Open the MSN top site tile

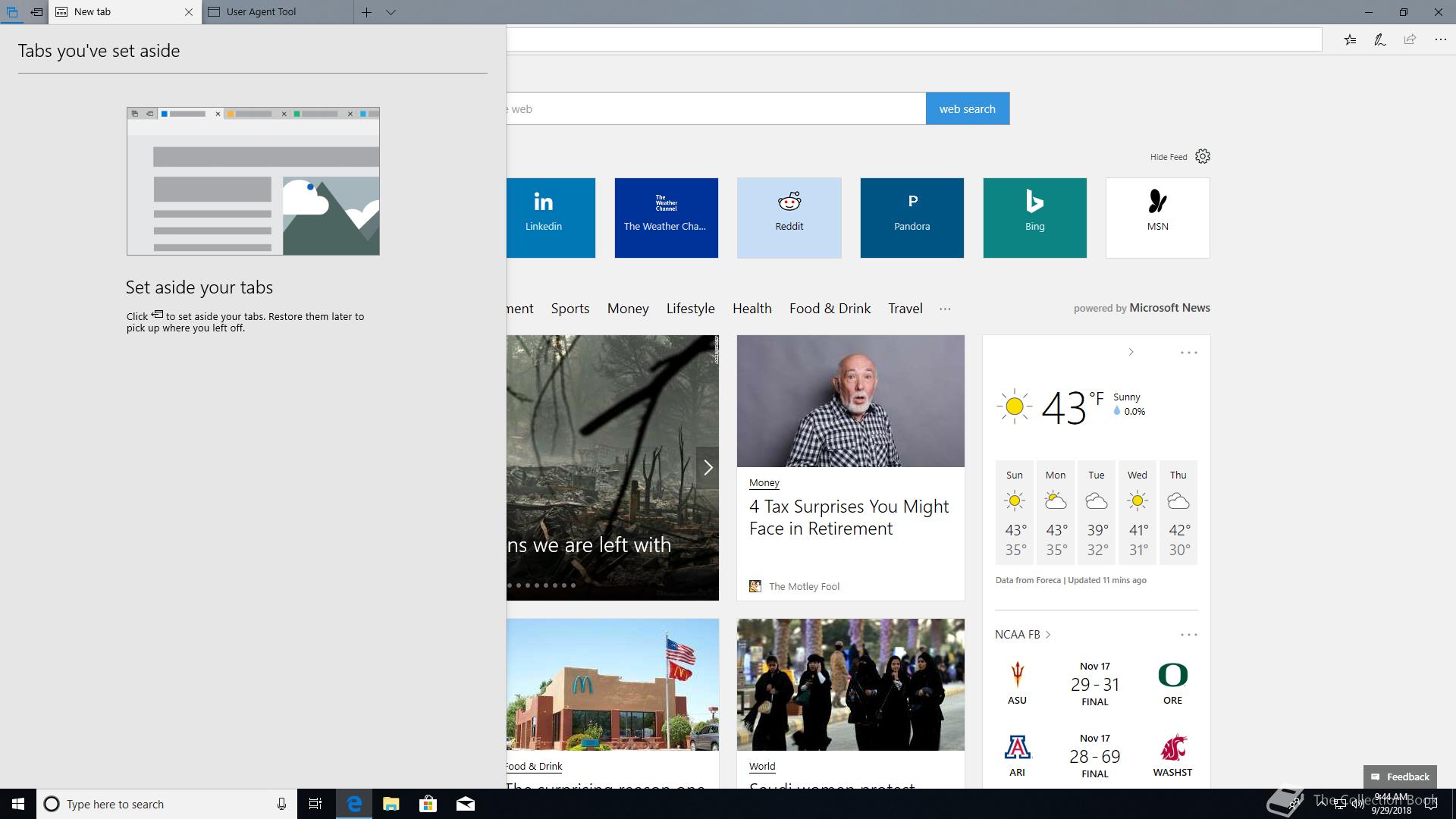(1157, 218)
